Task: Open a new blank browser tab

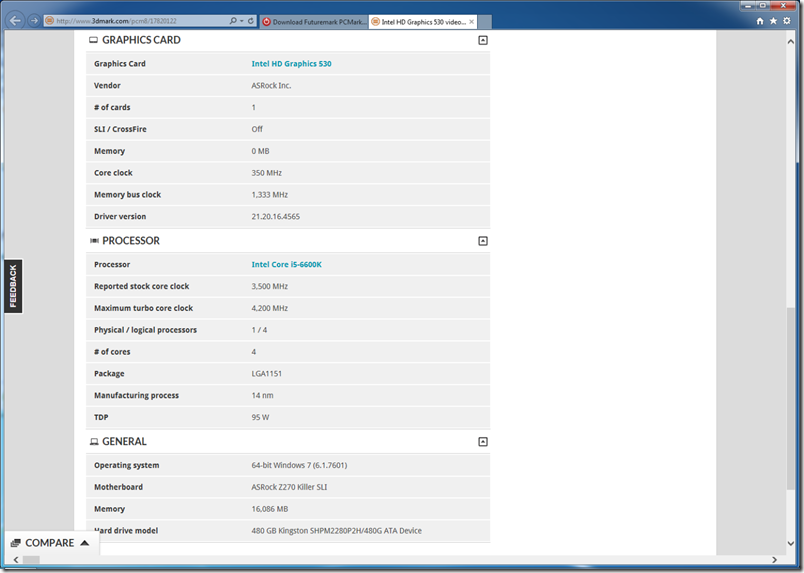Action: tap(485, 22)
